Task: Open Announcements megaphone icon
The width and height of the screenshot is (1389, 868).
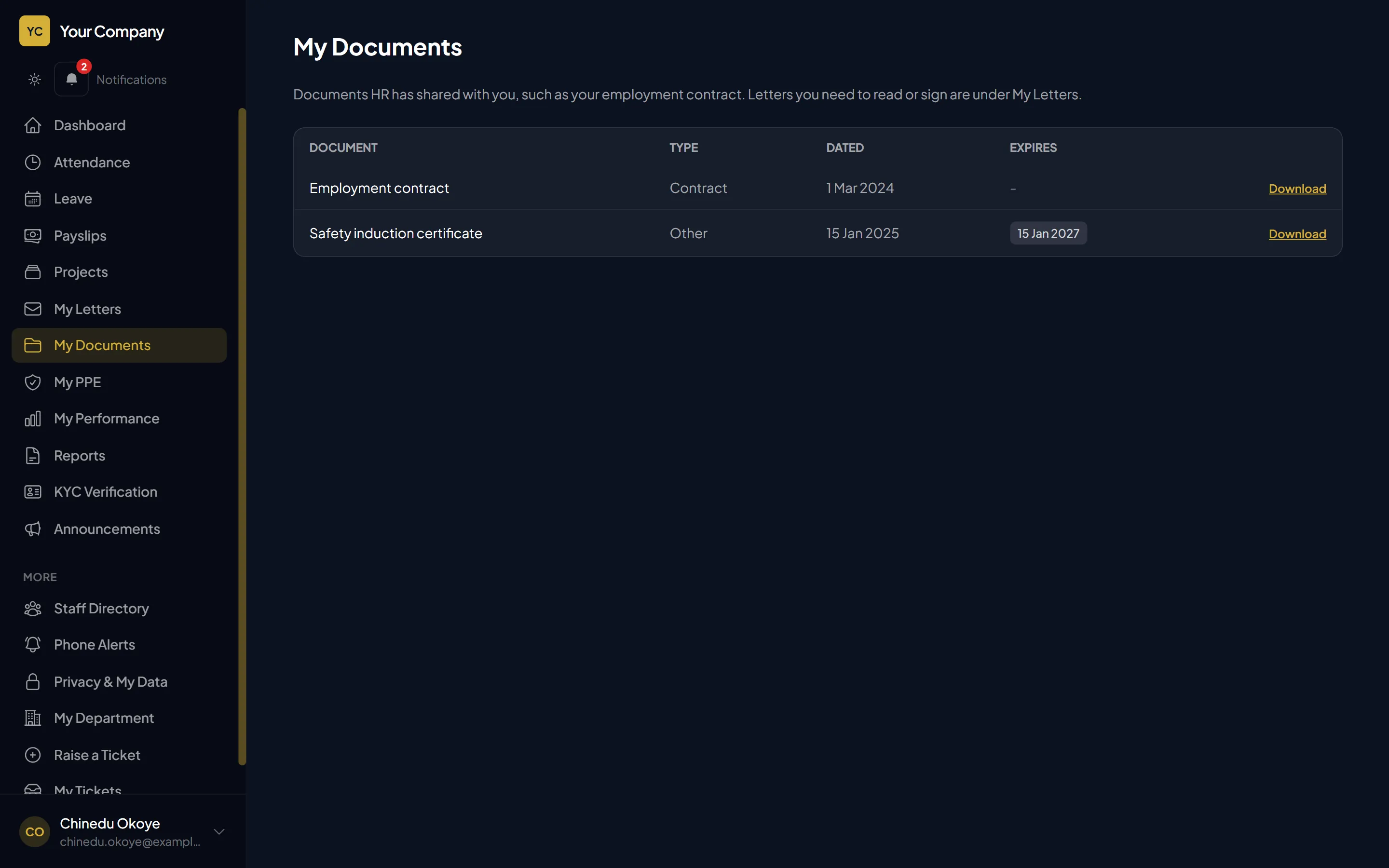Action: (33, 529)
